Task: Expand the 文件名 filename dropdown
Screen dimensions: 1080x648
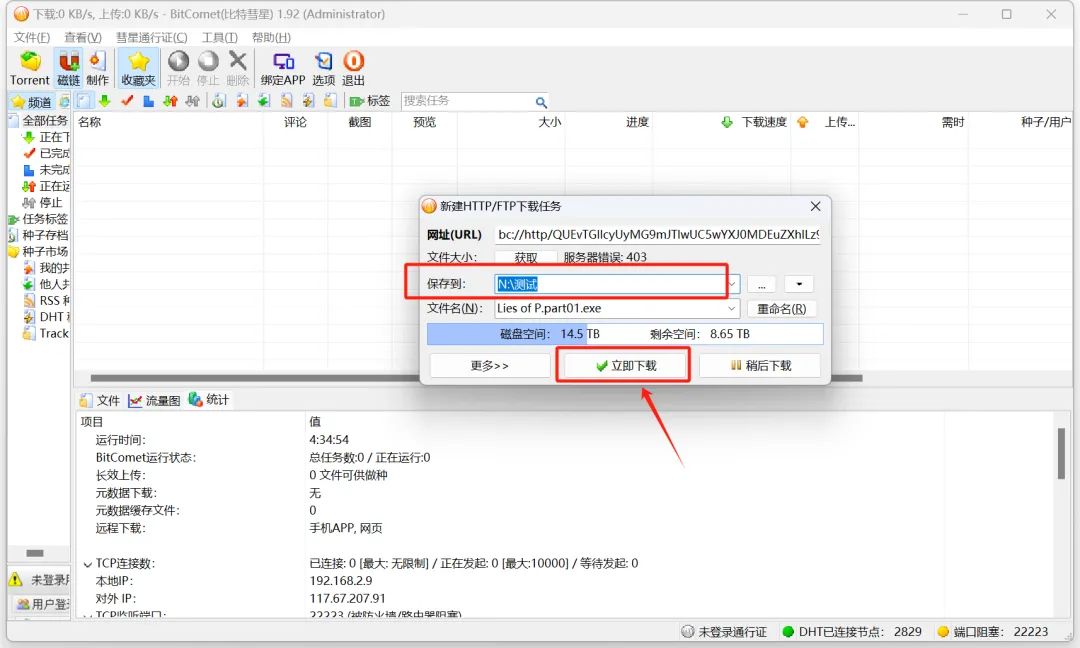Action: [x=733, y=309]
